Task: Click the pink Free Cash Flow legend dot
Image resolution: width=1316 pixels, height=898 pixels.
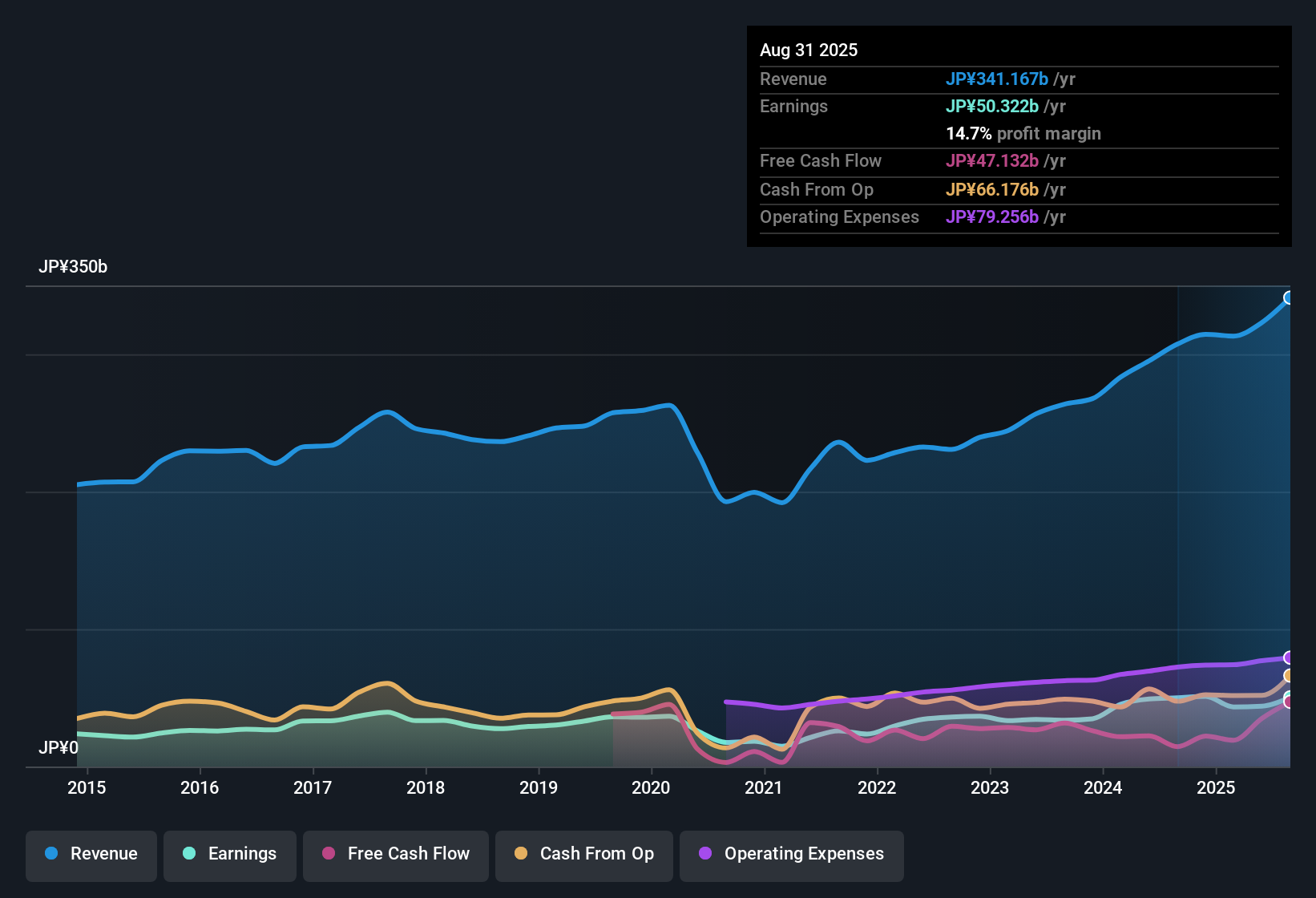Action: tap(329, 854)
